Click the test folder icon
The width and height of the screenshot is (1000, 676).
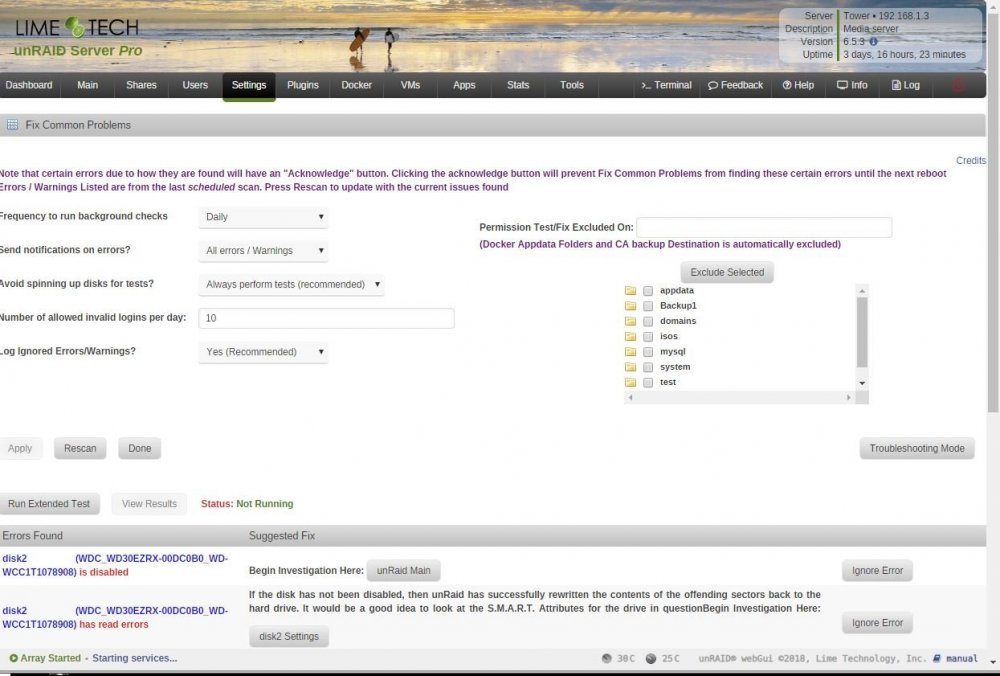630,383
